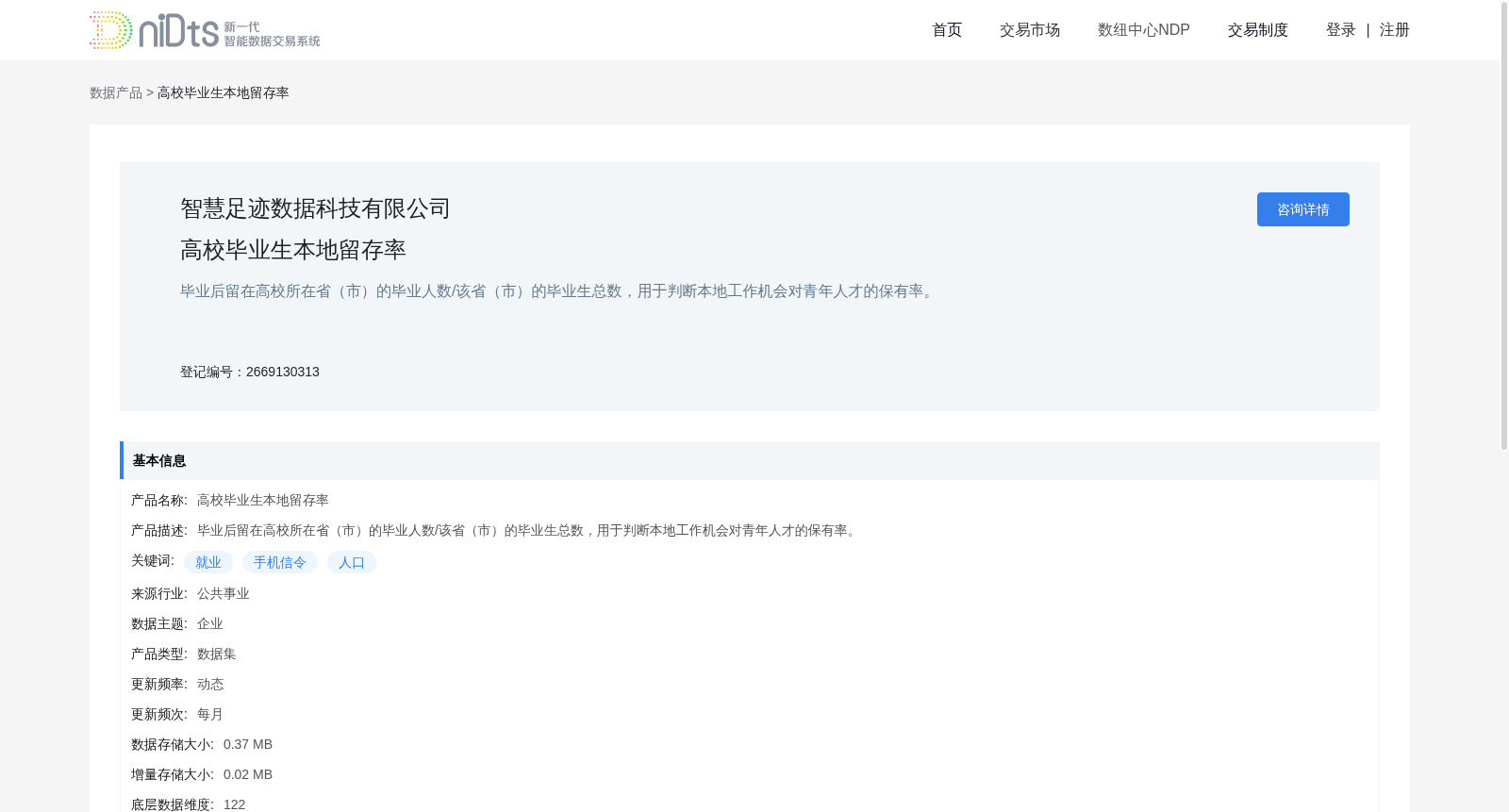The image size is (1509, 812).
Task: Click the 每月 update frequency value
Action: tap(210, 714)
